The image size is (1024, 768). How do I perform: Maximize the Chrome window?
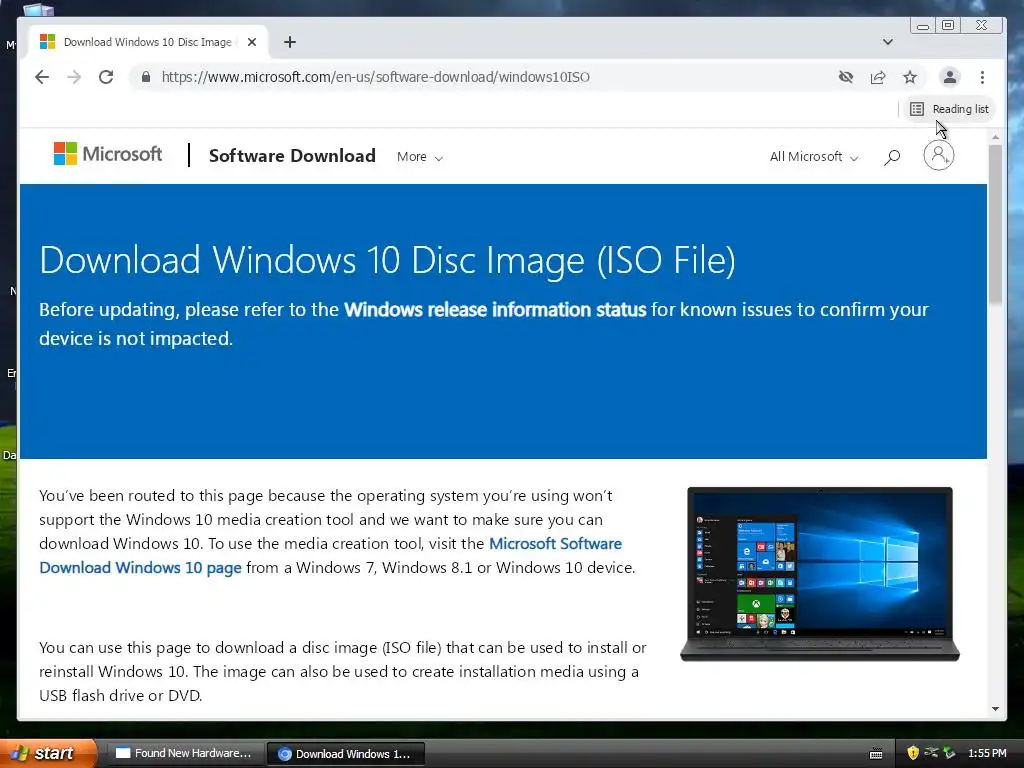pos(948,25)
